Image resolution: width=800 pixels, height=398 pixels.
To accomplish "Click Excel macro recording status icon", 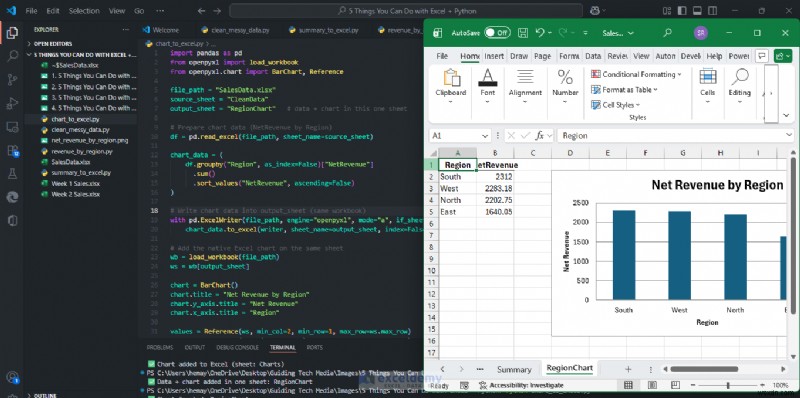I will pyautogui.click(x=464, y=385).
